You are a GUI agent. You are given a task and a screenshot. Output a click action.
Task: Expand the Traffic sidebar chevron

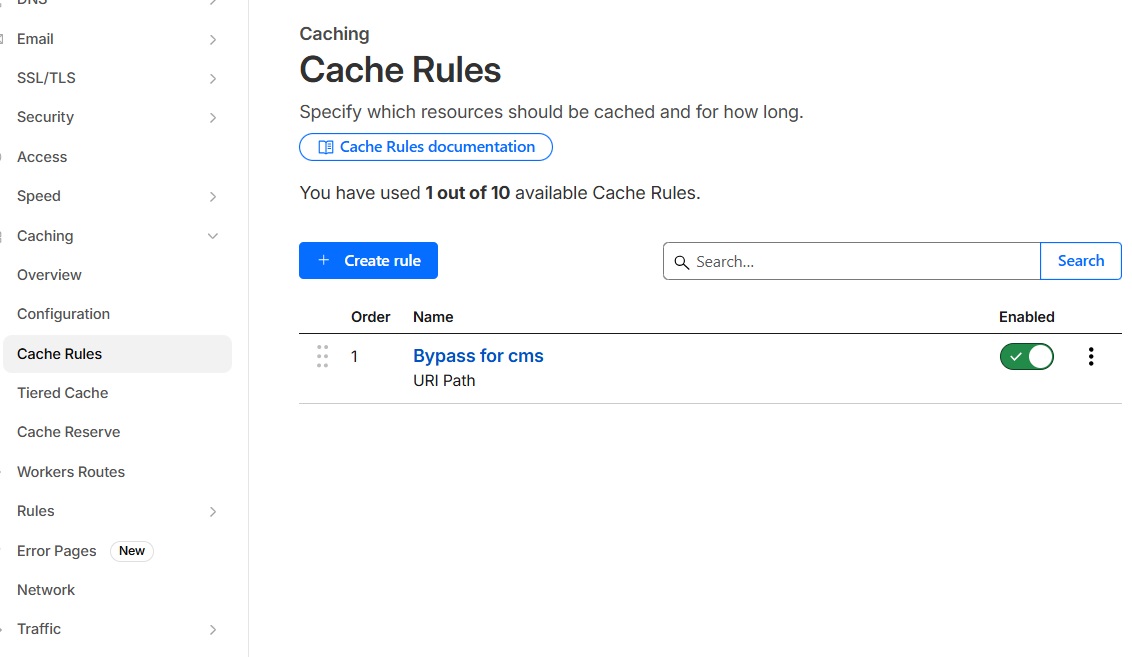pos(212,630)
